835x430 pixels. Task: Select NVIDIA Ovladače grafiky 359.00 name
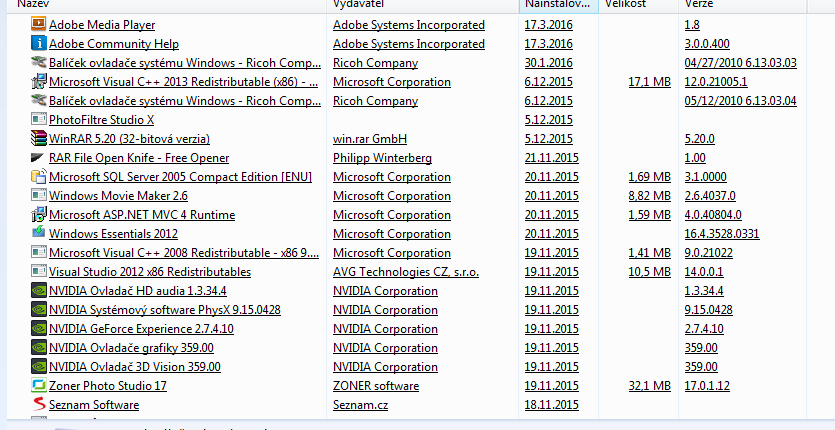[132, 348]
